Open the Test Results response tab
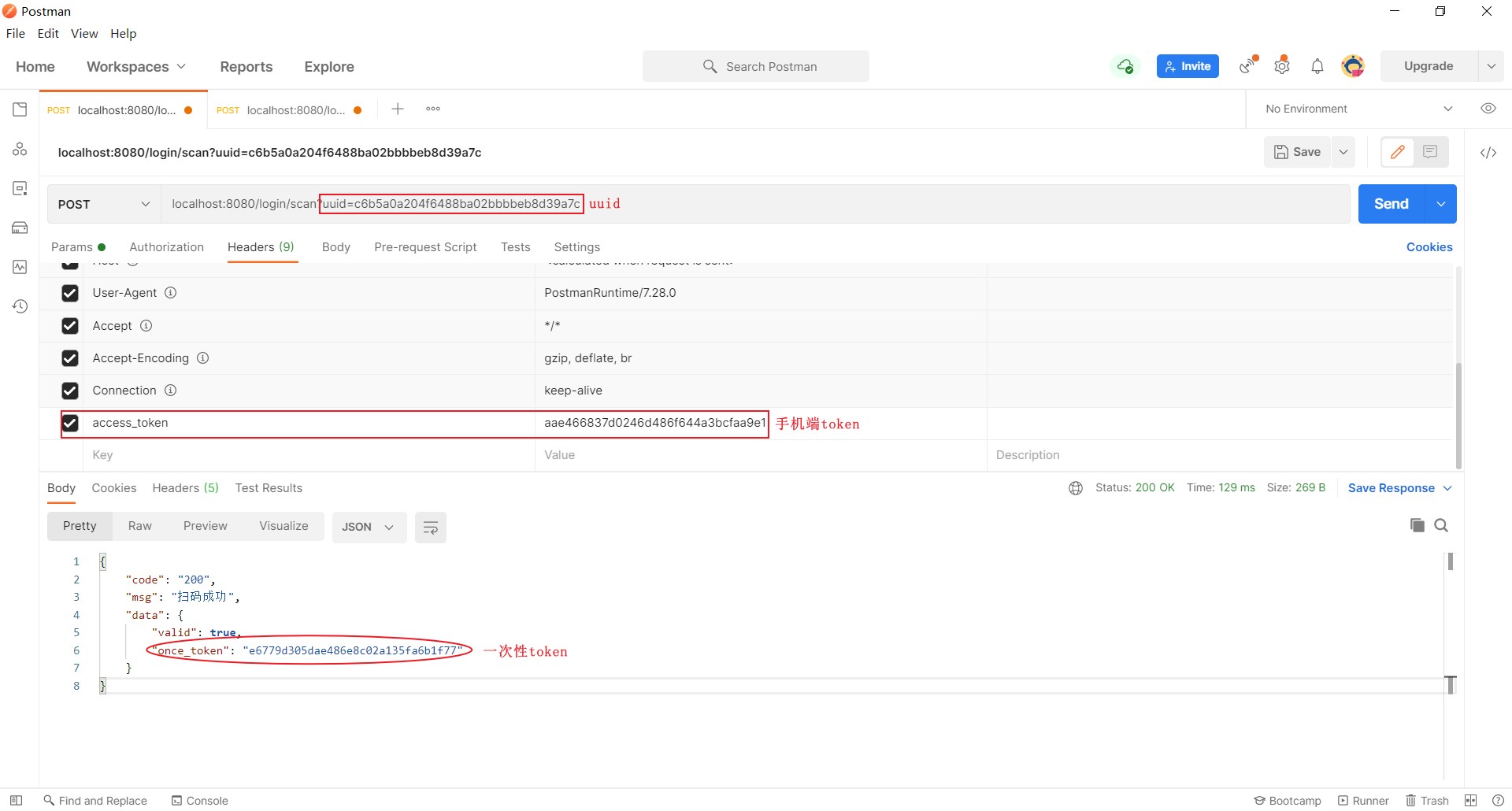This screenshot has height=811, width=1512. 269,488
